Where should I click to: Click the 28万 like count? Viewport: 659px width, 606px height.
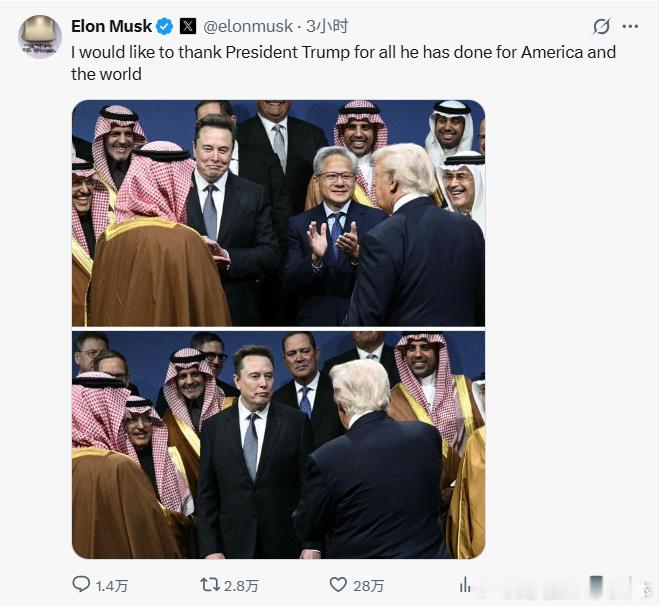tap(369, 586)
